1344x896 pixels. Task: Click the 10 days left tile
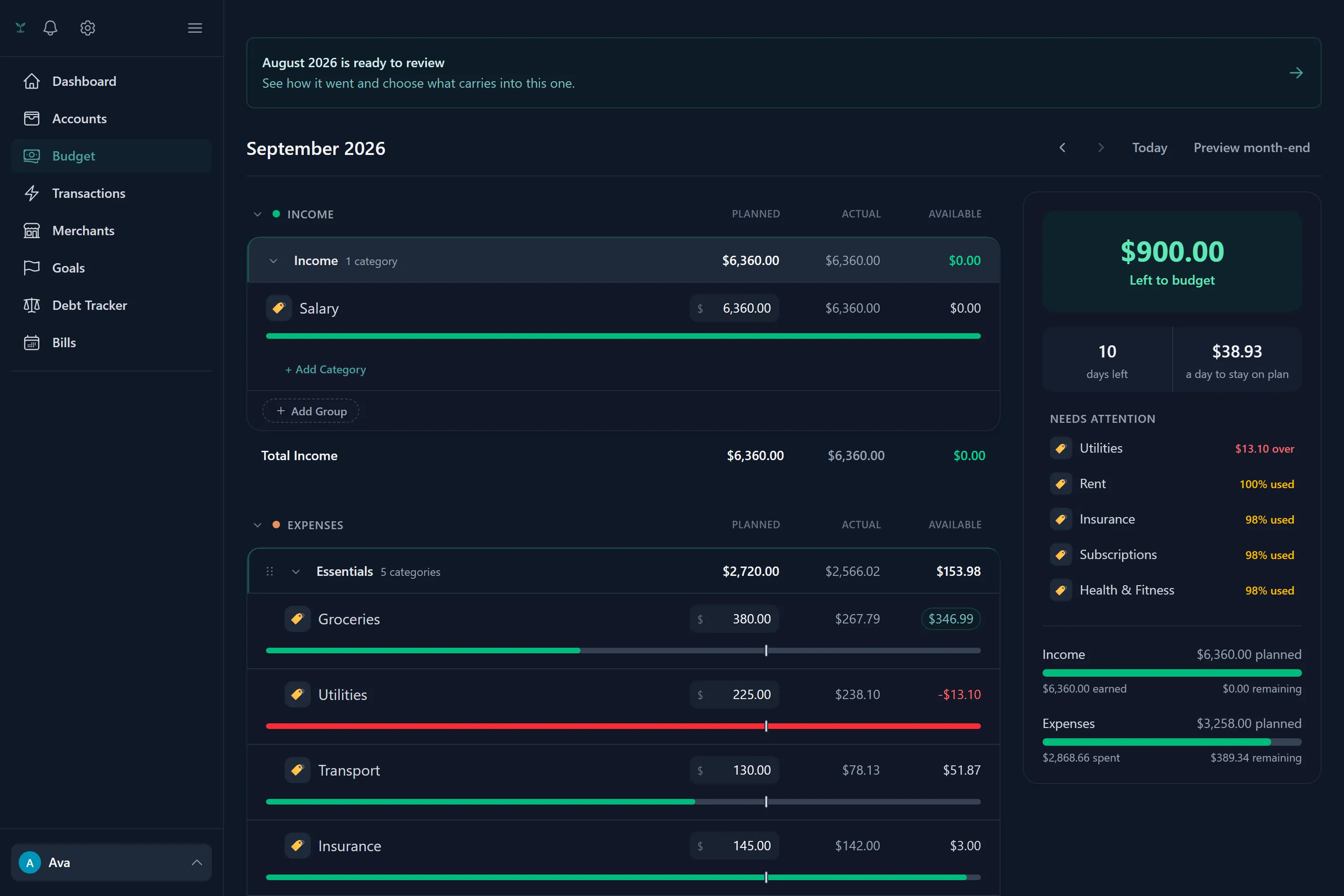[1107, 360]
